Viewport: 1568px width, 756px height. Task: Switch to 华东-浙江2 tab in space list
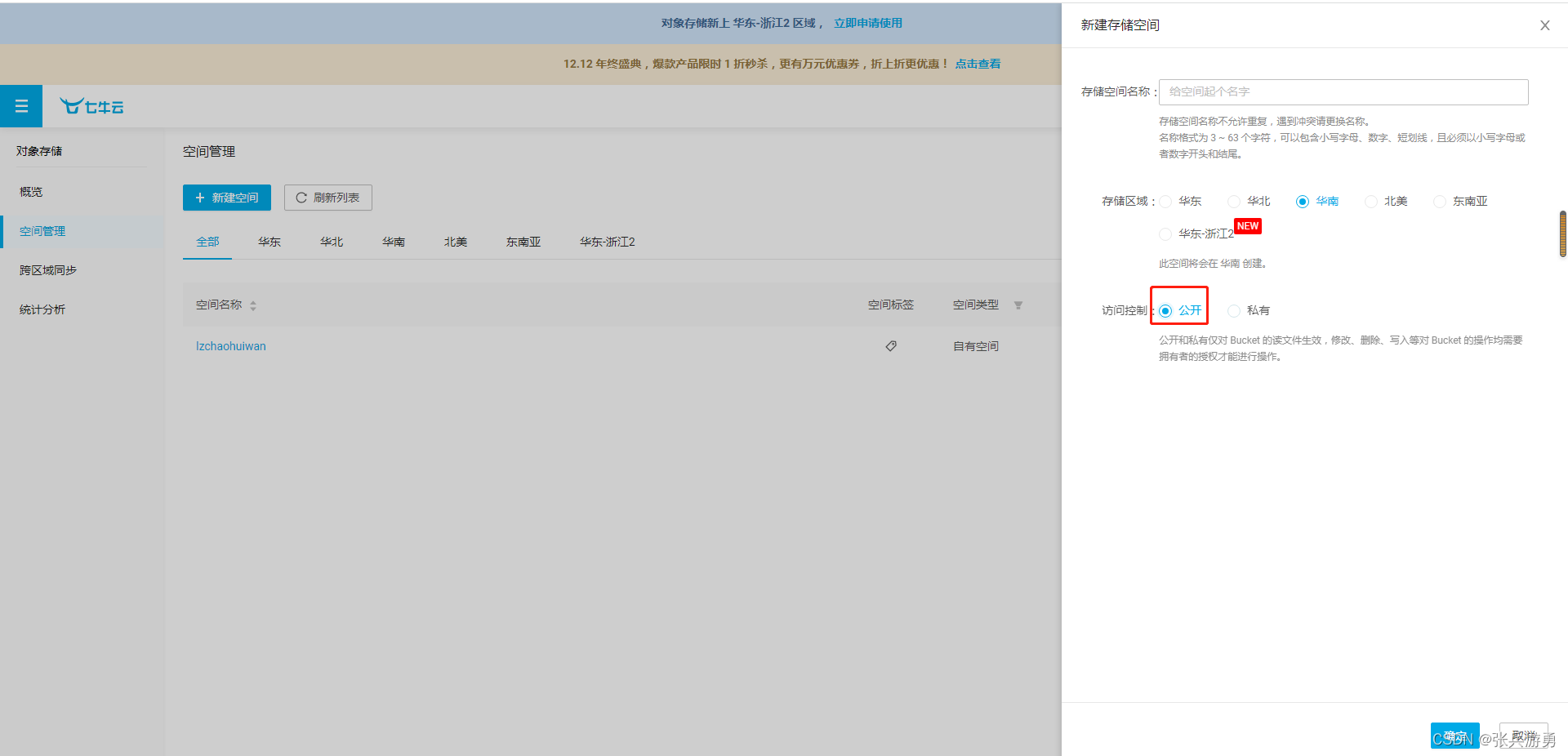(607, 242)
